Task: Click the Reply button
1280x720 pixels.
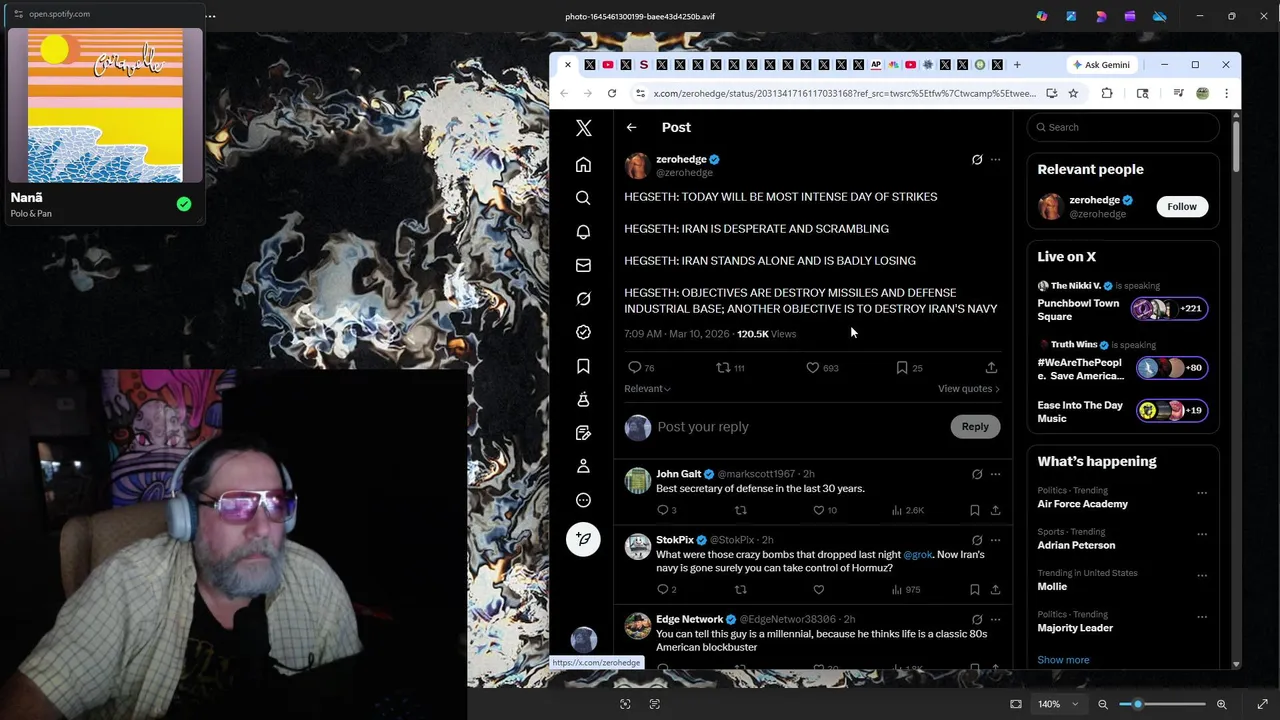Action: (974, 427)
